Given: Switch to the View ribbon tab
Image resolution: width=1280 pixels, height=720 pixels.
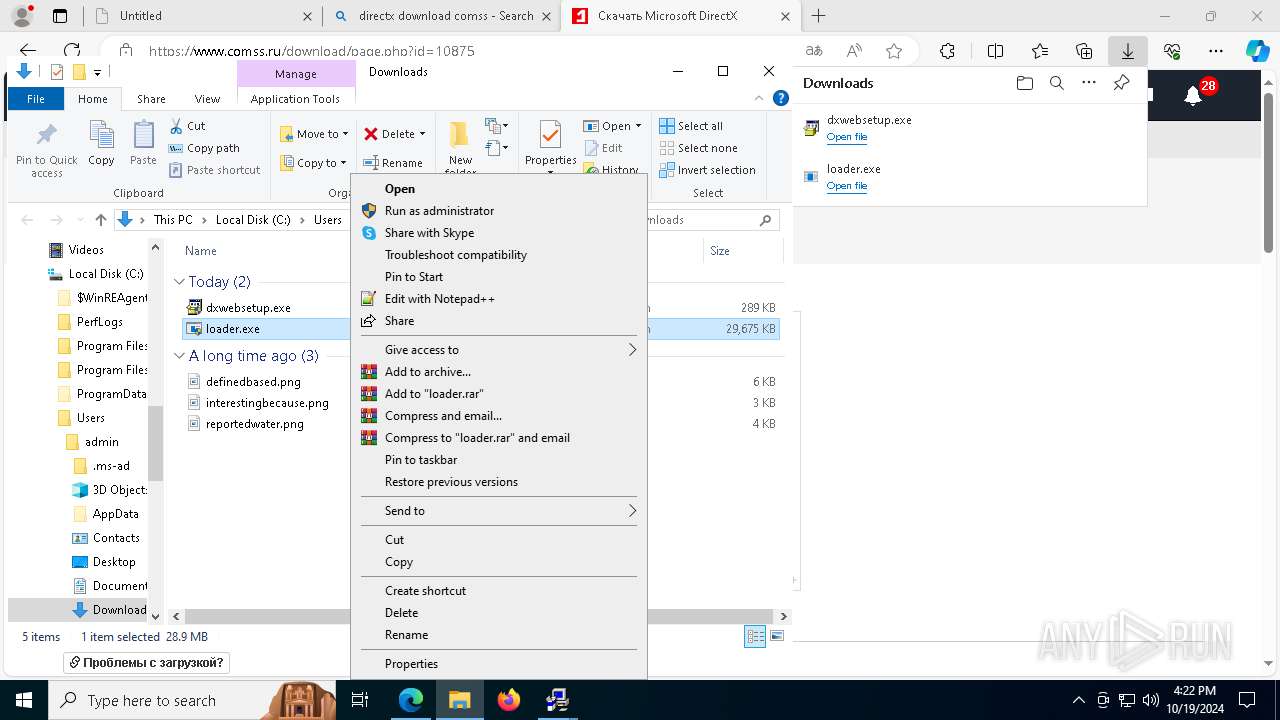Looking at the screenshot, I should click(x=207, y=99).
